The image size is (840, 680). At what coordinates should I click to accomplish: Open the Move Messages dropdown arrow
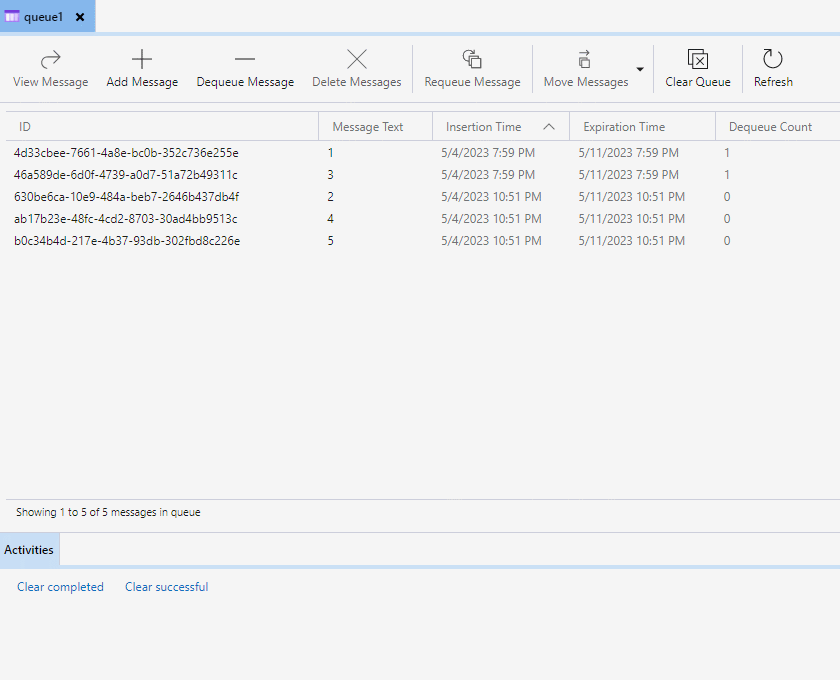click(x=638, y=67)
